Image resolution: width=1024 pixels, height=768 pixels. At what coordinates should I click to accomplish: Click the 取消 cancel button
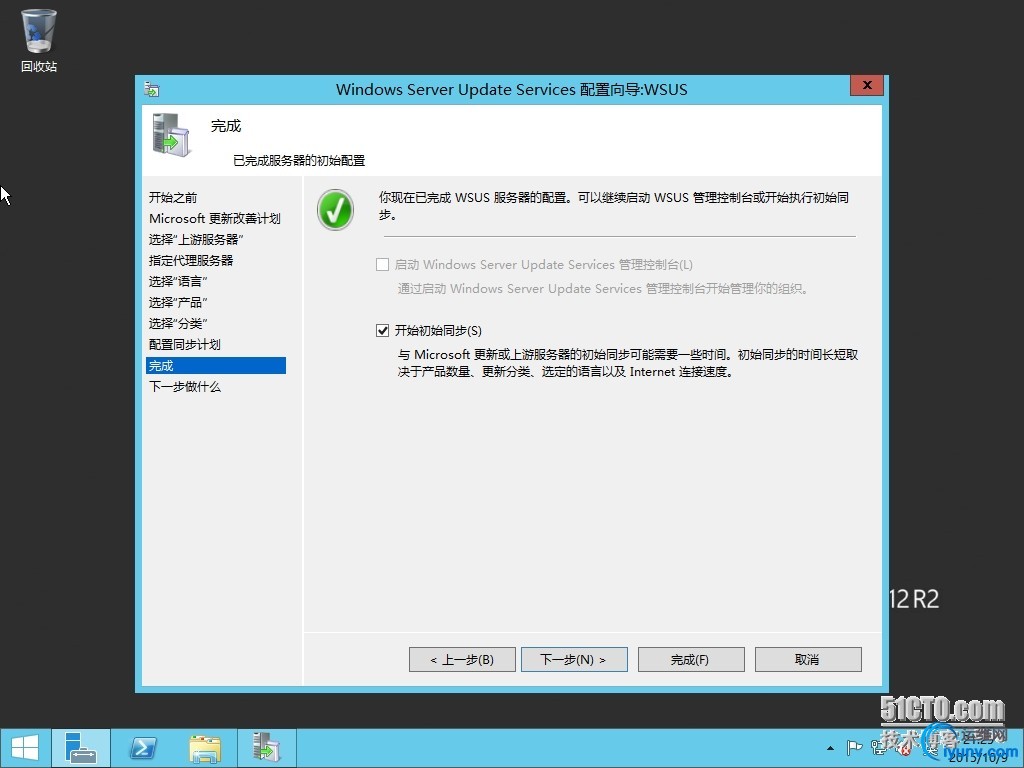pos(808,660)
